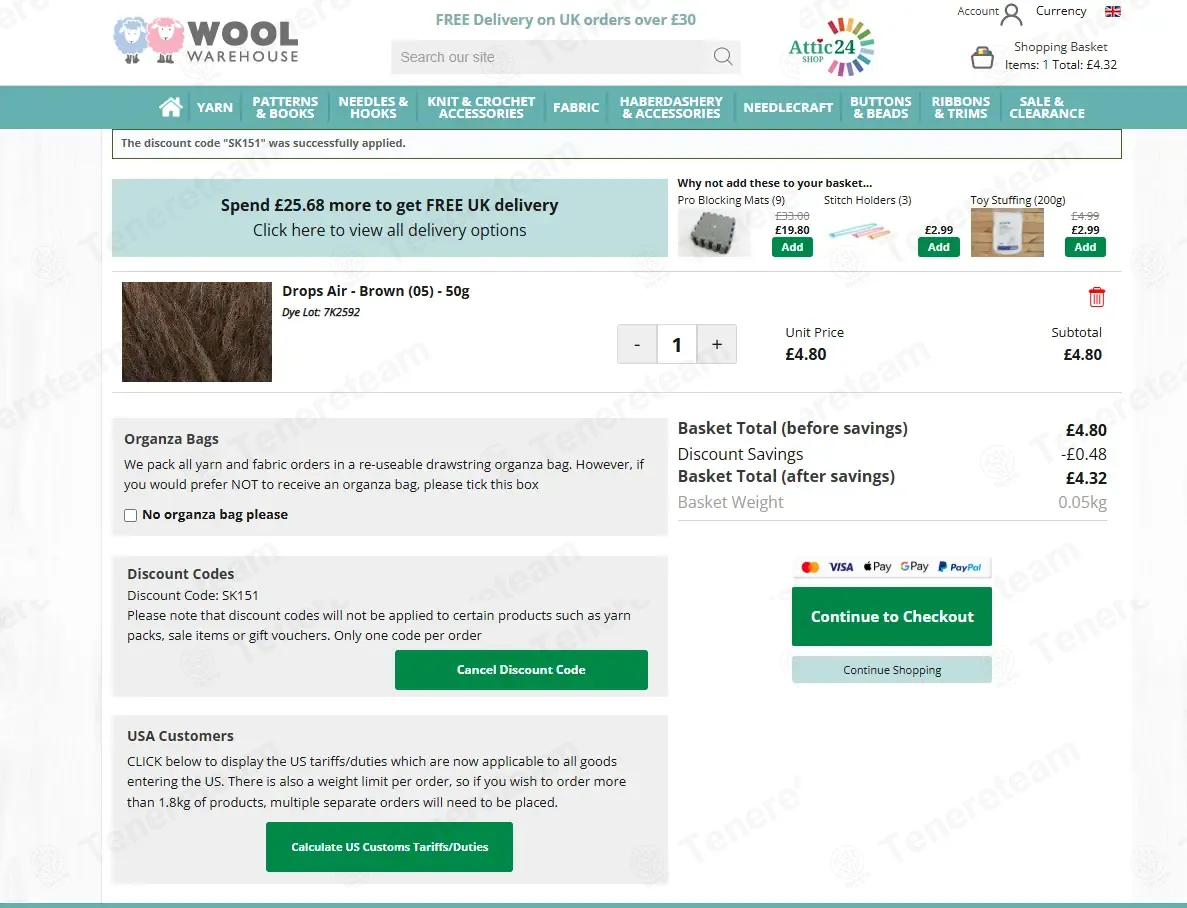
Task: Add Pro Blocking Mats to basket
Action: (x=792, y=247)
